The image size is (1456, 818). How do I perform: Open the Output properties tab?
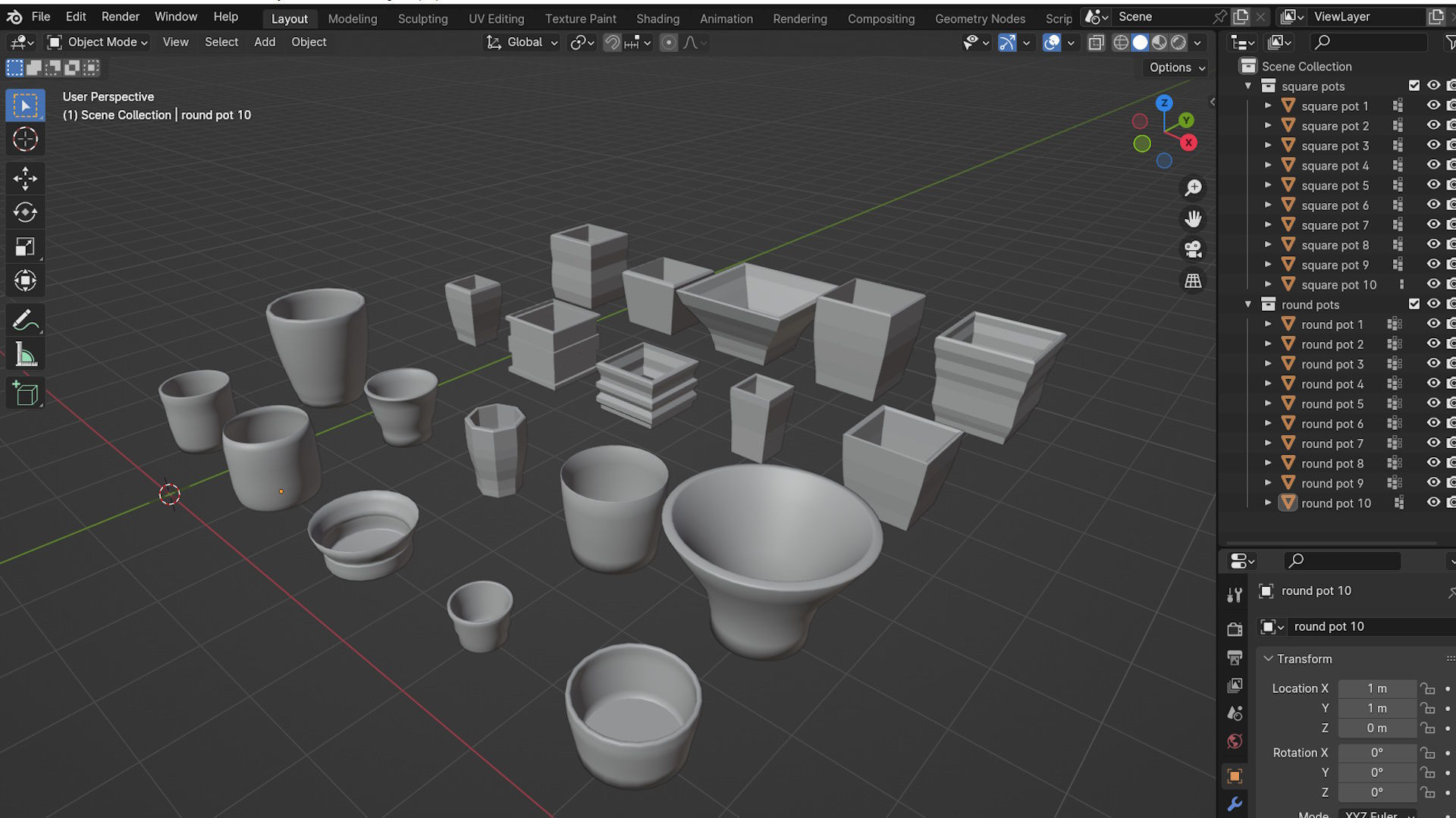[1235, 657]
